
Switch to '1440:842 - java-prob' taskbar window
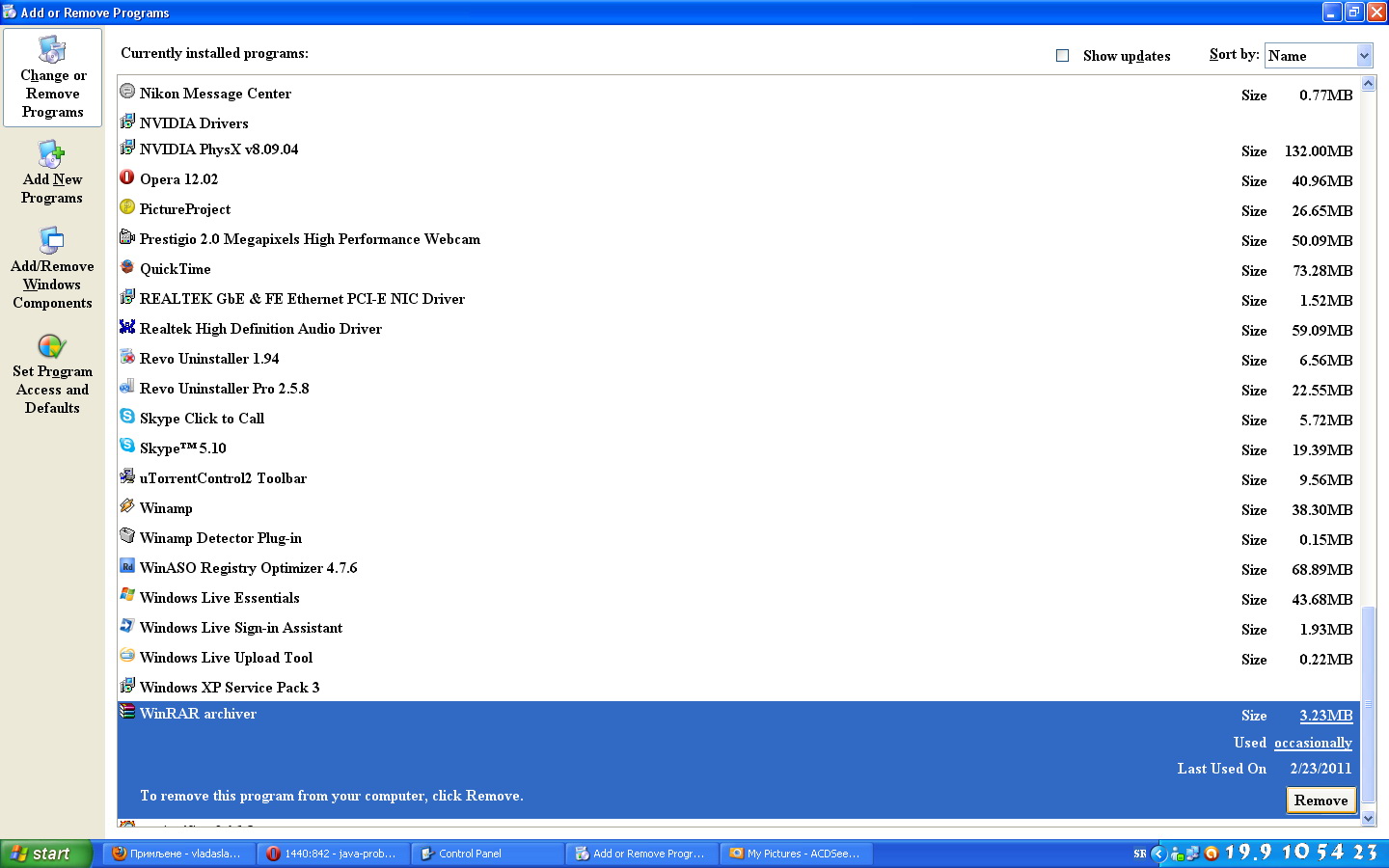[x=334, y=854]
